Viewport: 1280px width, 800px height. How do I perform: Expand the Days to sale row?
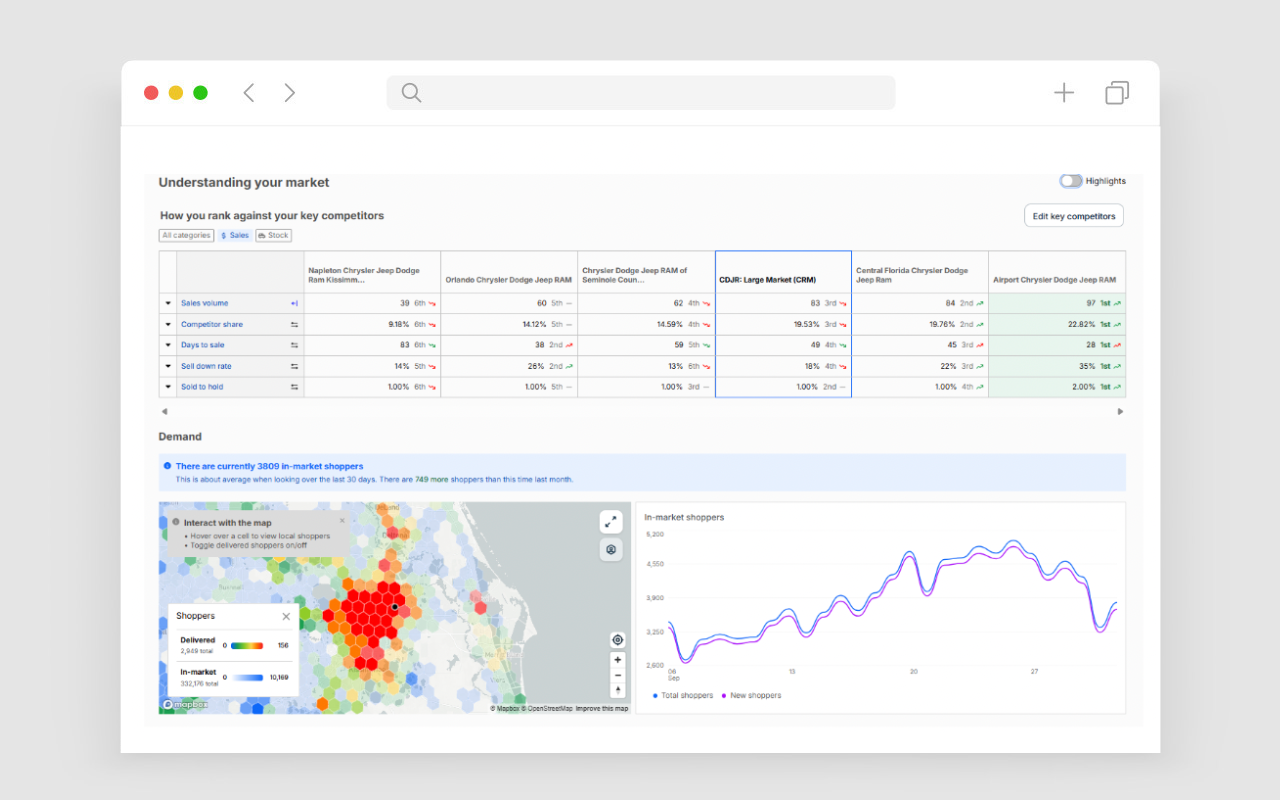click(167, 345)
